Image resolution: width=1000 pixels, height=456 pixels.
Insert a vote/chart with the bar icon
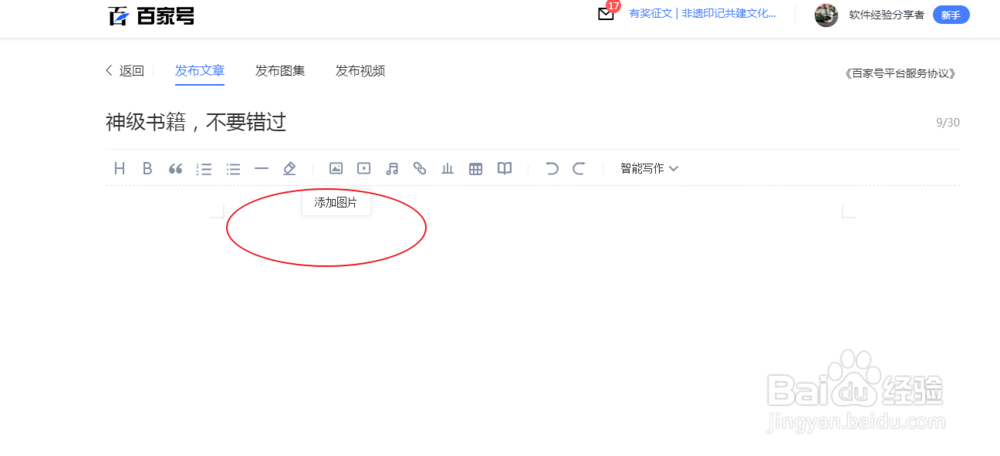point(448,168)
